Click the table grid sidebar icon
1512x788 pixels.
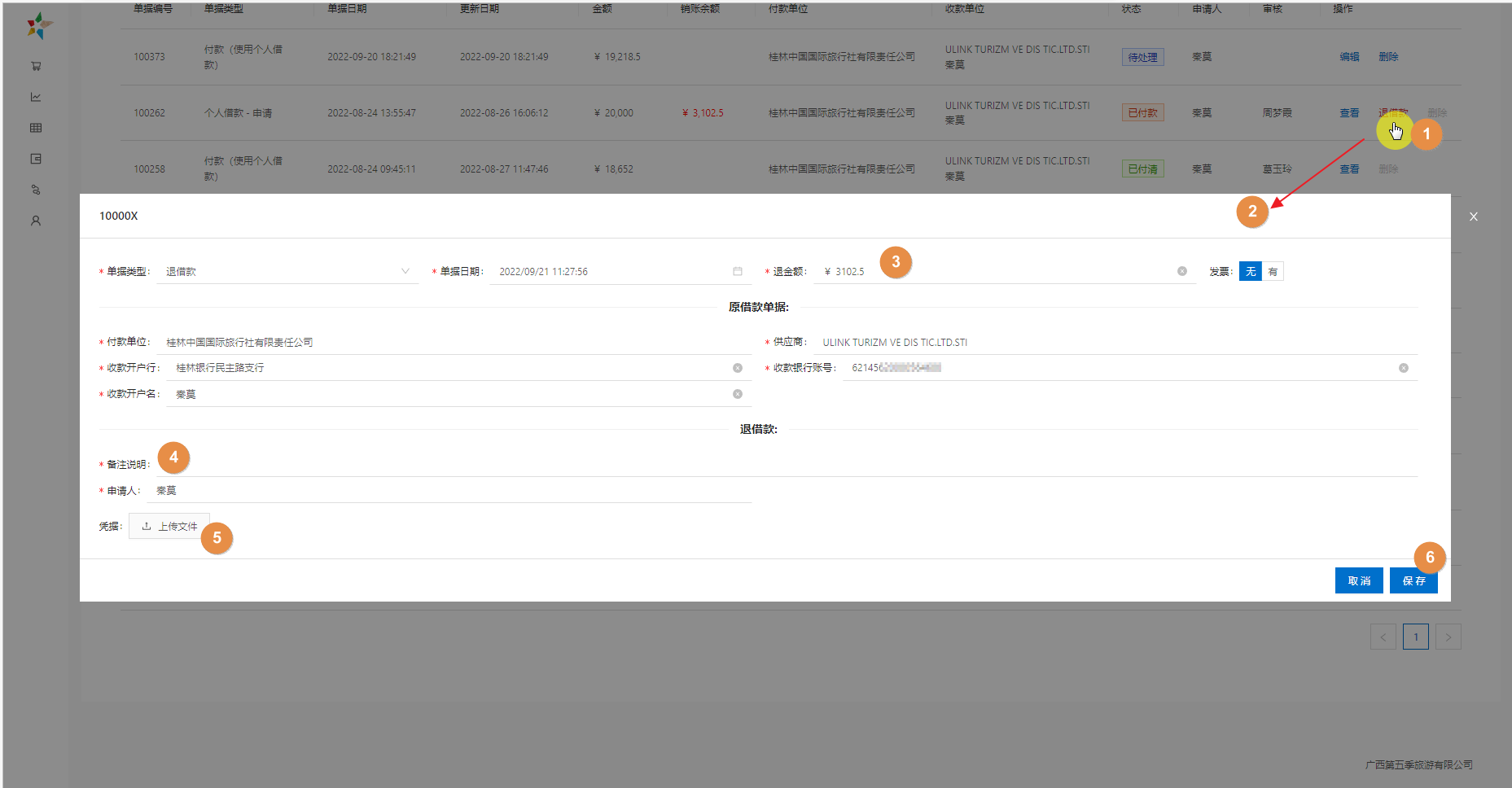click(x=36, y=128)
